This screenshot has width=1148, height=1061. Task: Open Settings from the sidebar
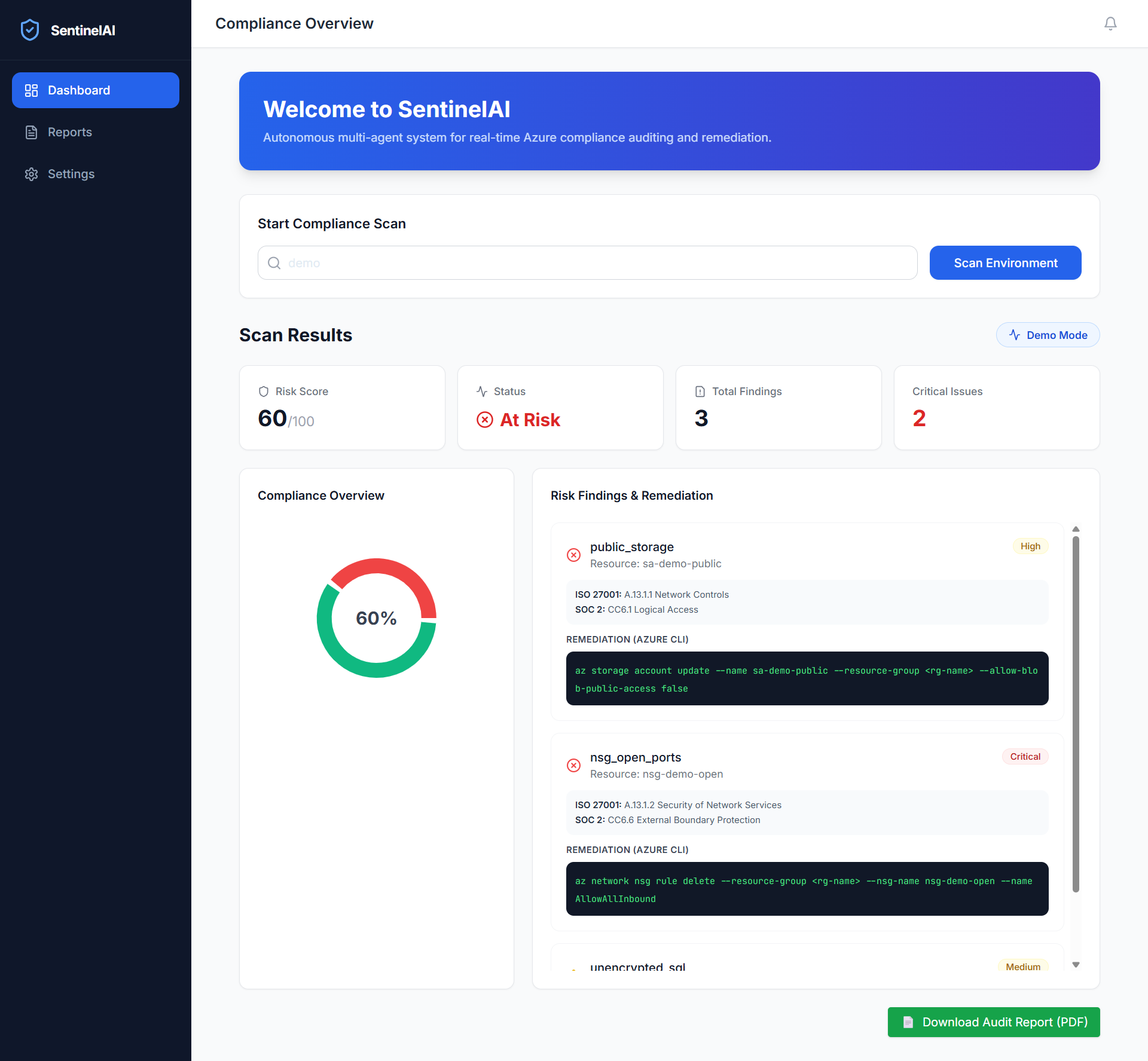coord(71,174)
